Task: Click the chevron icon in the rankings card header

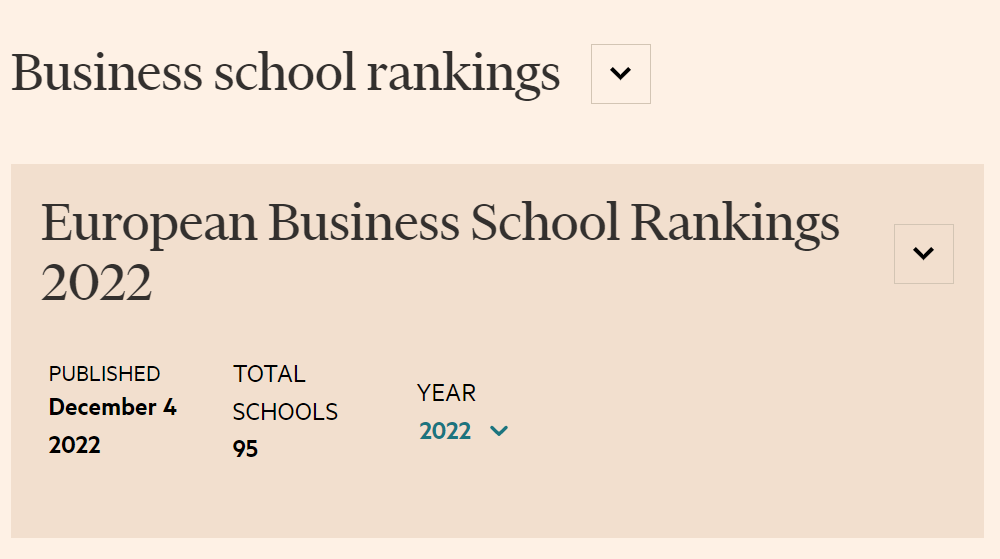Action: [923, 254]
